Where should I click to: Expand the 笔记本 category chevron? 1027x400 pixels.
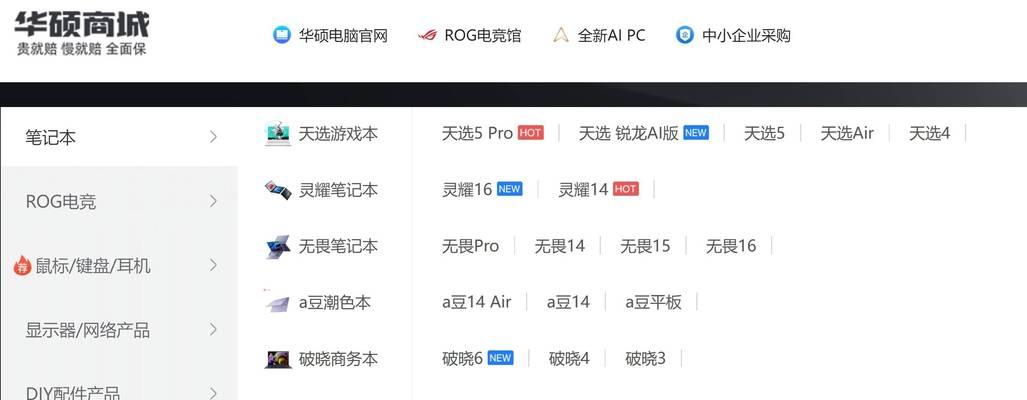click(x=213, y=137)
